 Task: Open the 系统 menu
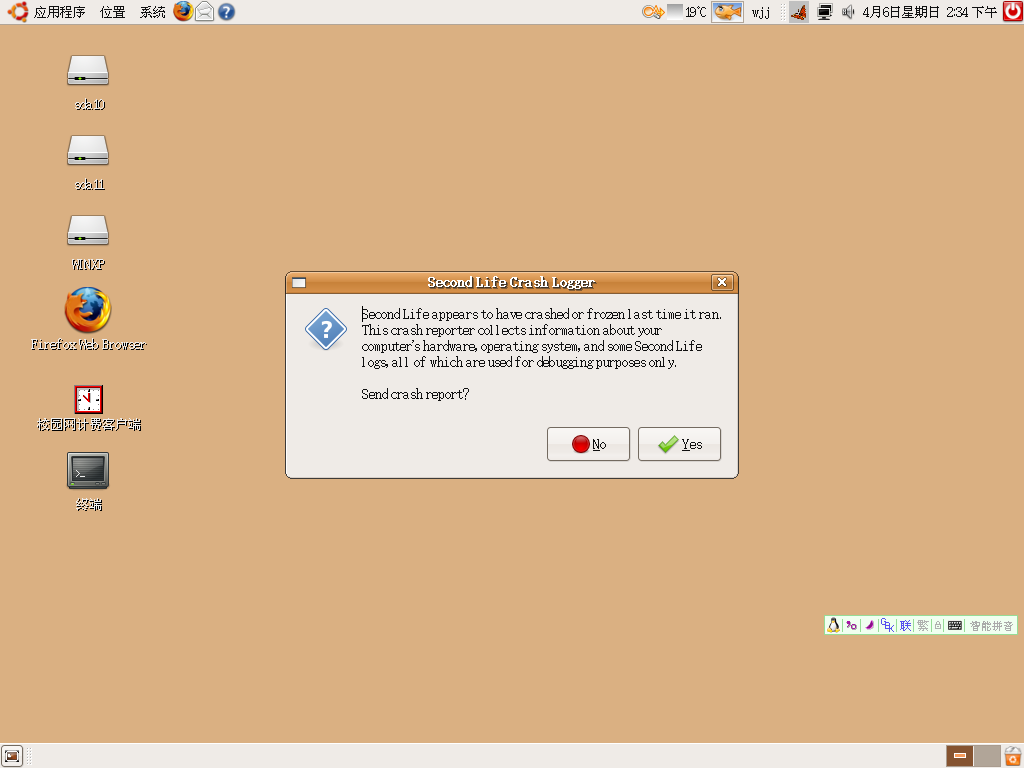tap(153, 12)
